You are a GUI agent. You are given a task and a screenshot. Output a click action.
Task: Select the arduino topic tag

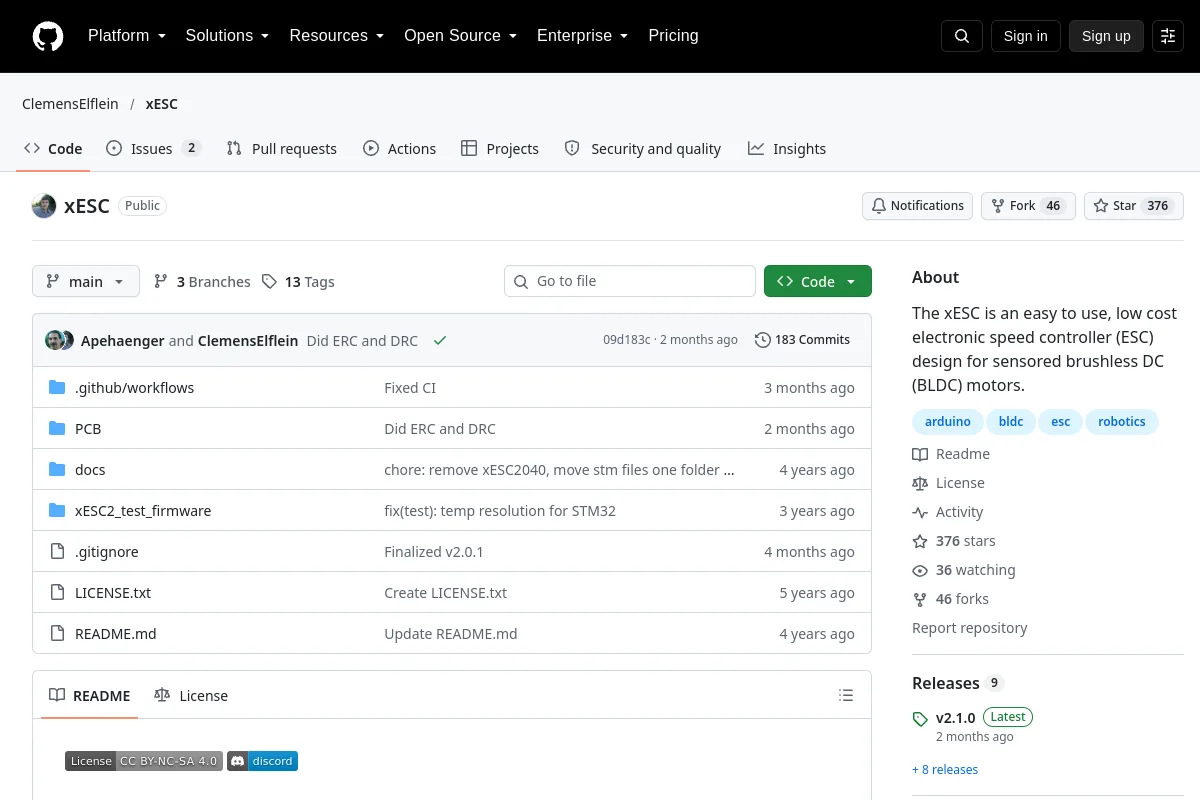coord(948,422)
